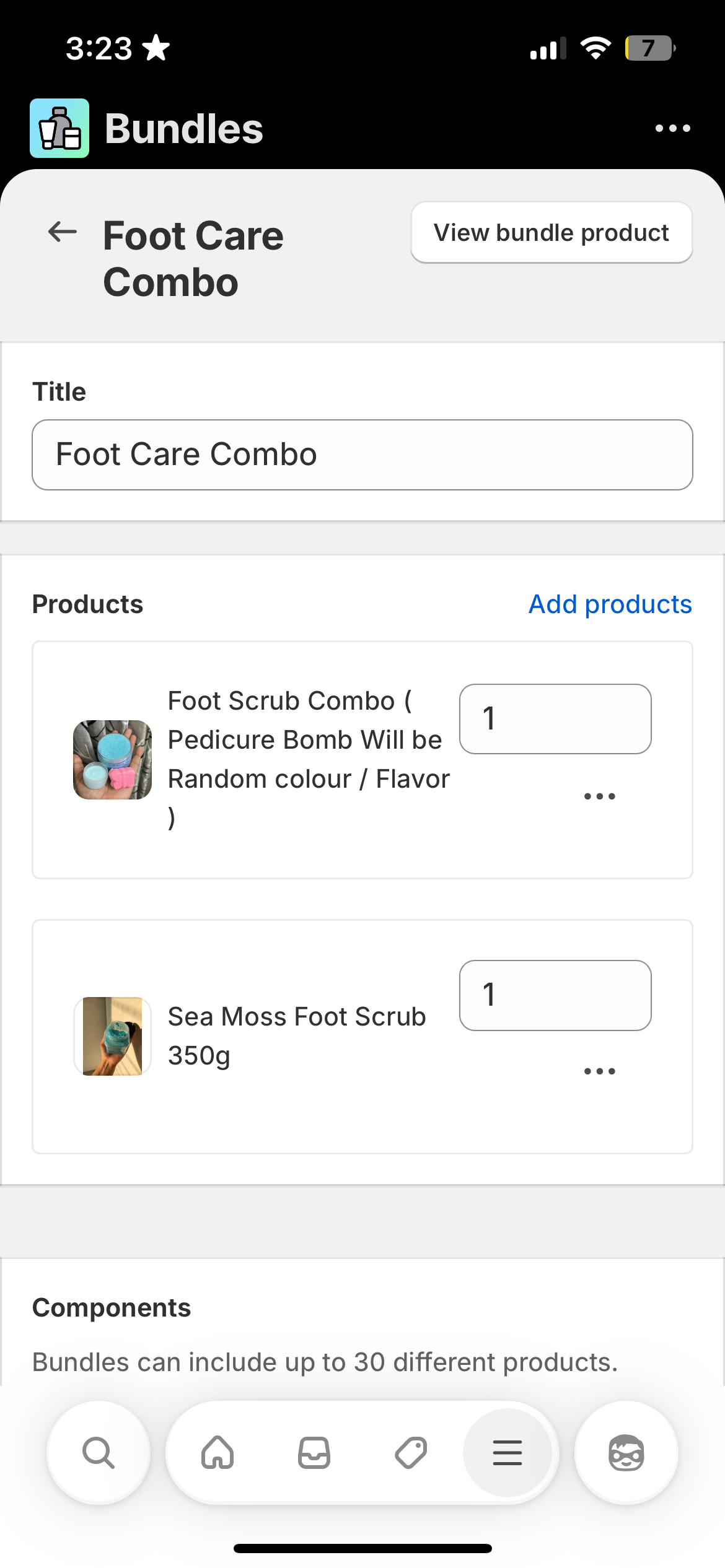The width and height of the screenshot is (725, 1568).
Task: Tap the Sea Moss Foot Scrub thumbnail
Action: click(x=112, y=1036)
